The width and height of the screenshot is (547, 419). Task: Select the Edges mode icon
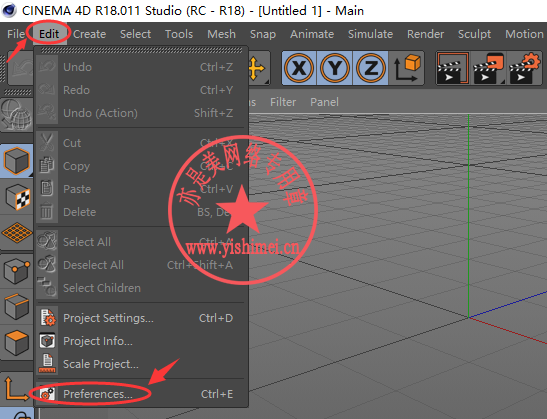click(16, 307)
